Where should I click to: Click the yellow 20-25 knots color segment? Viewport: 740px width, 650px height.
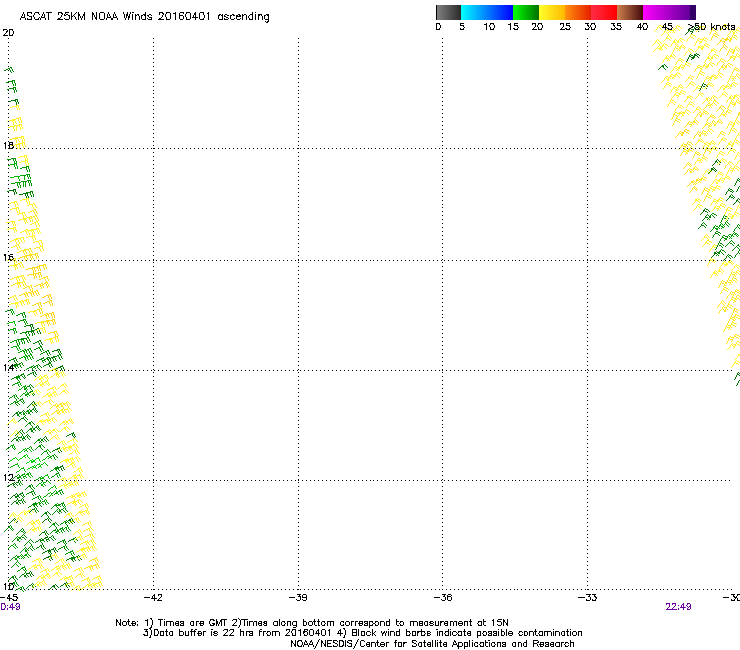[x=552, y=12]
